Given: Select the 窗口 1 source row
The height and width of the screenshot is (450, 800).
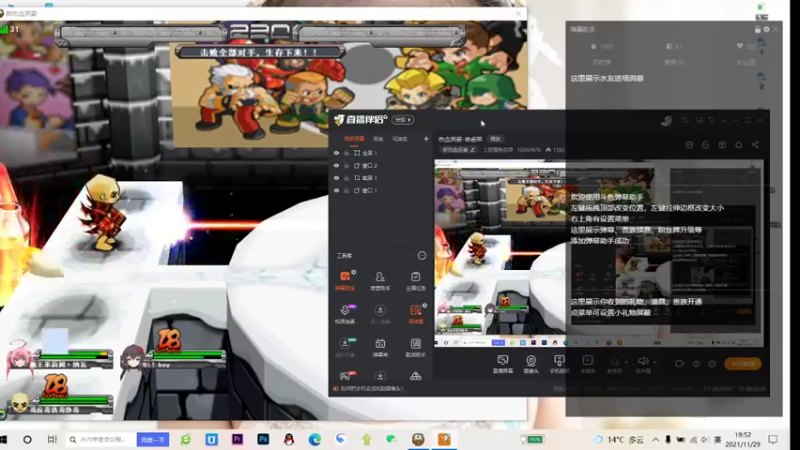Looking at the screenshot, I should (x=381, y=190).
